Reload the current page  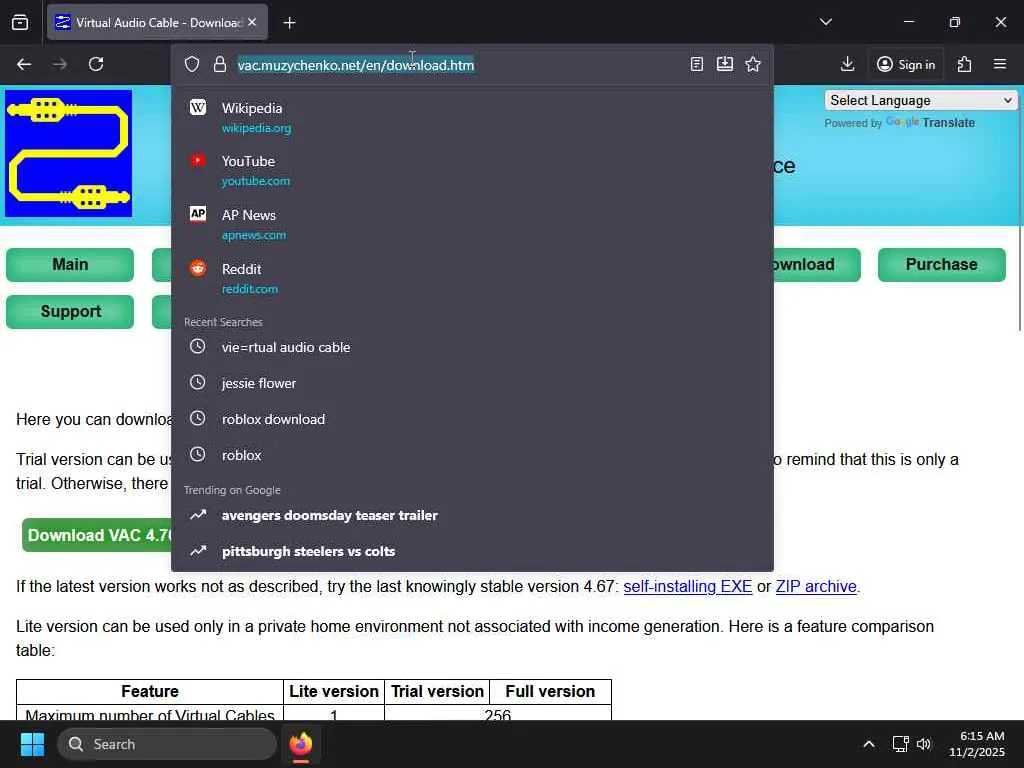[x=96, y=64]
